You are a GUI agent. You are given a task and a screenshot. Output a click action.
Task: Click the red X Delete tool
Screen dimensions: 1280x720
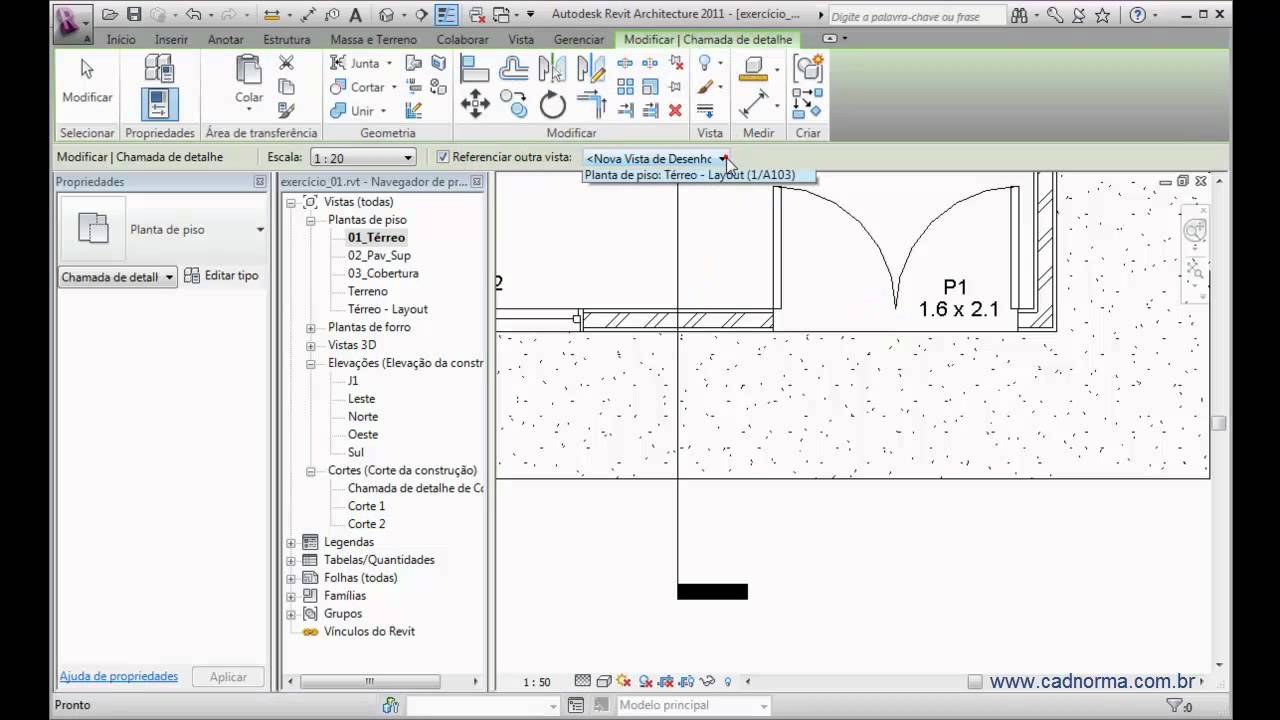[x=675, y=110]
